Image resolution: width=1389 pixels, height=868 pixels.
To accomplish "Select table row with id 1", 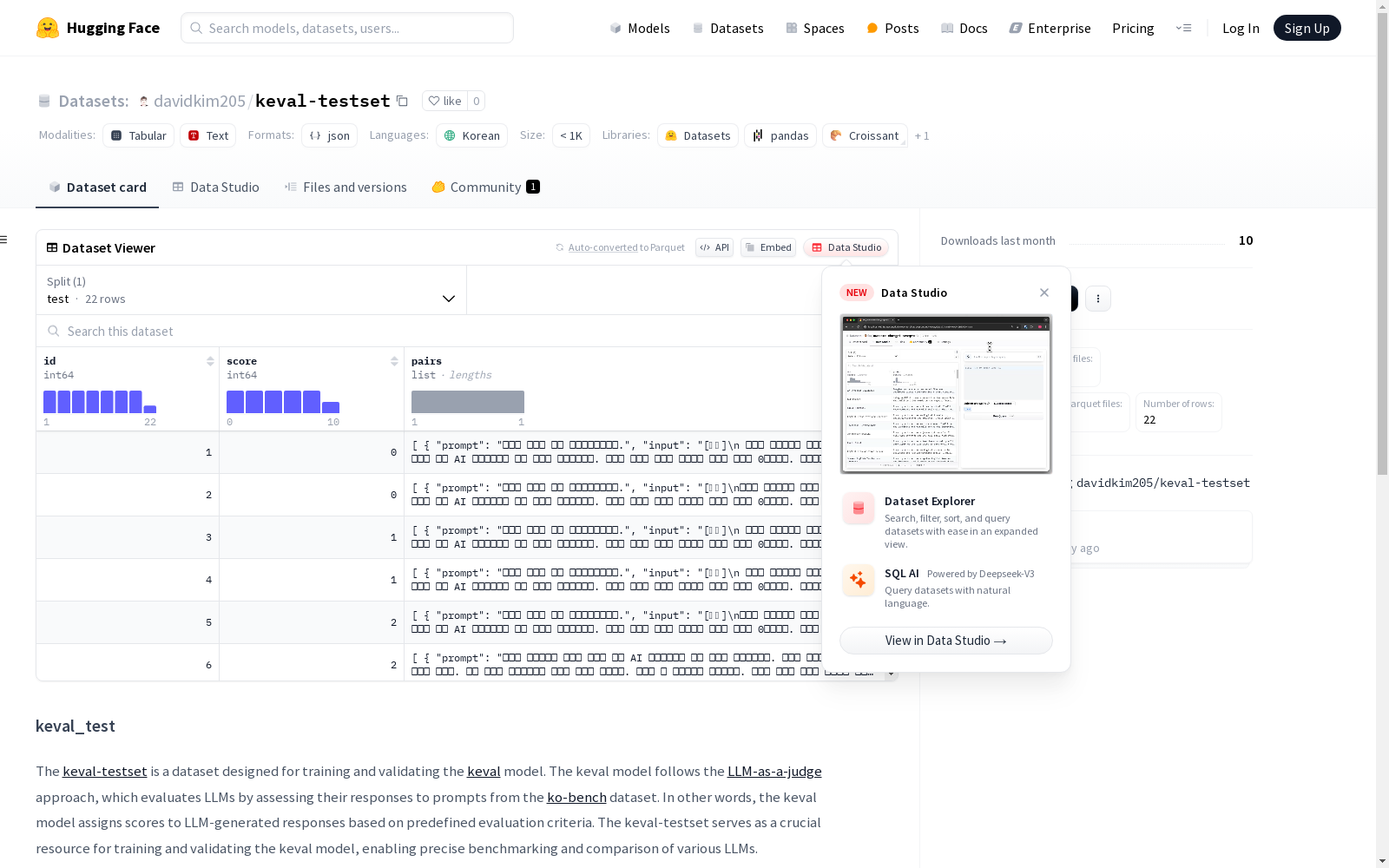I will (430, 452).
